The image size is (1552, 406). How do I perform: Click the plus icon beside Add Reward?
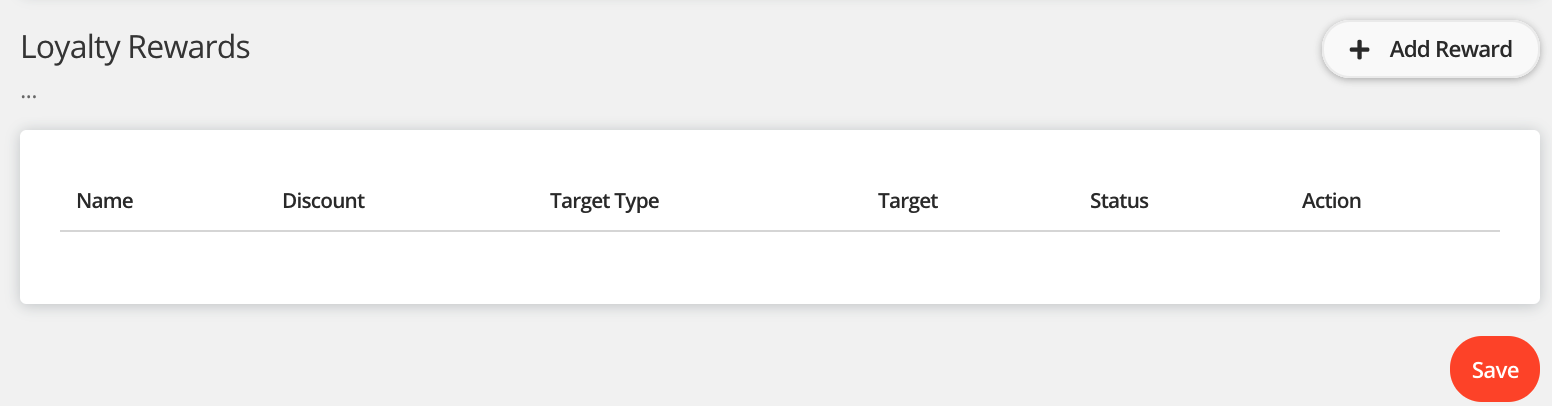[1359, 50]
